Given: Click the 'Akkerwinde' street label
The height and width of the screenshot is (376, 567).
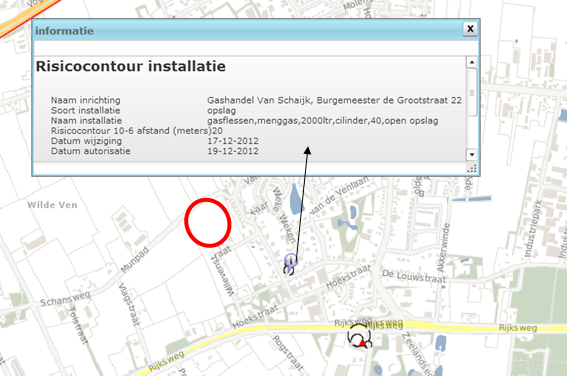Looking at the screenshot, I should pyautogui.click(x=443, y=248).
